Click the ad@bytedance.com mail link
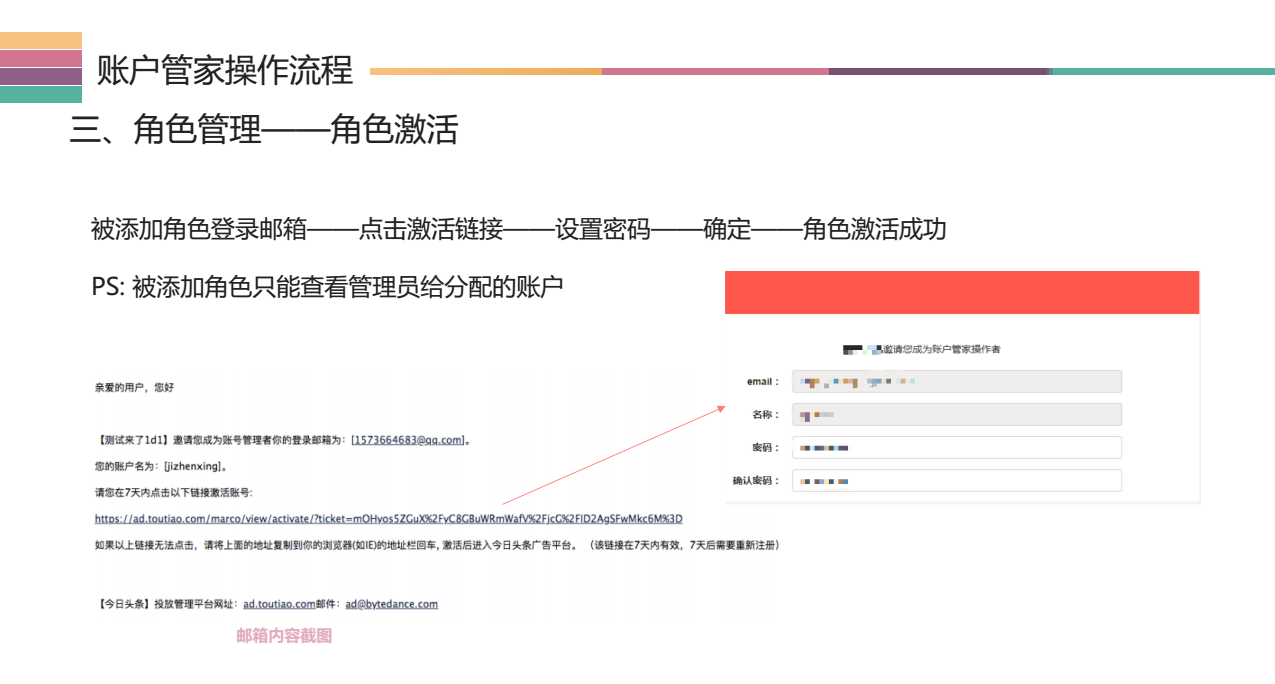This screenshot has height=684, width=1275. pyautogui.click(x=392, y=603)
